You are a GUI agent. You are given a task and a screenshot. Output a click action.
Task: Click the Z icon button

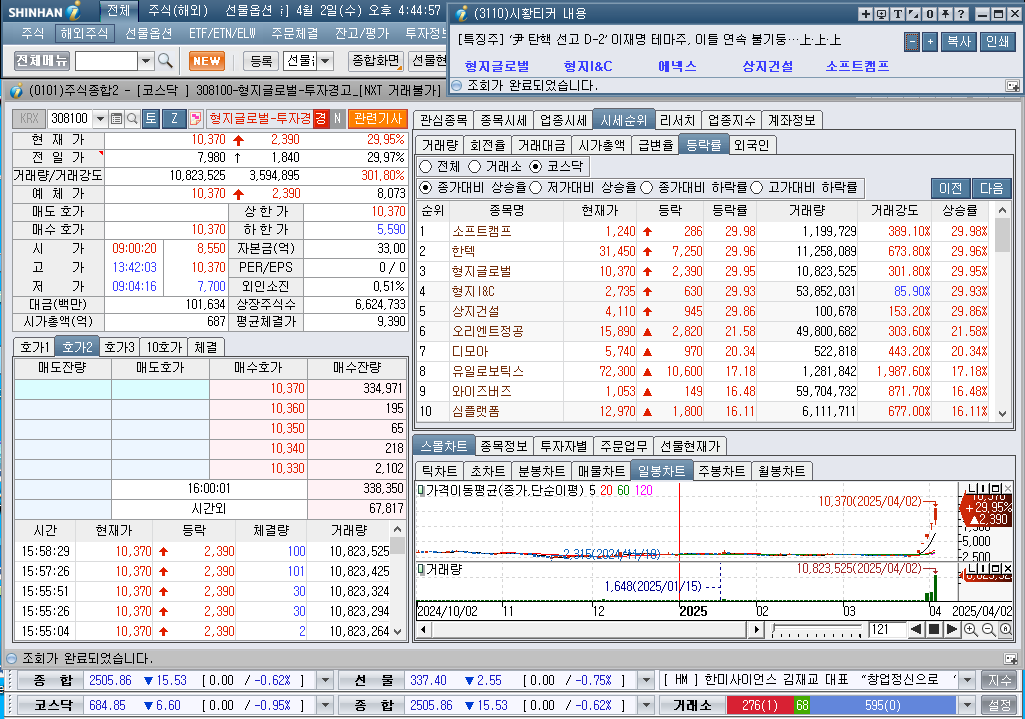174,118
